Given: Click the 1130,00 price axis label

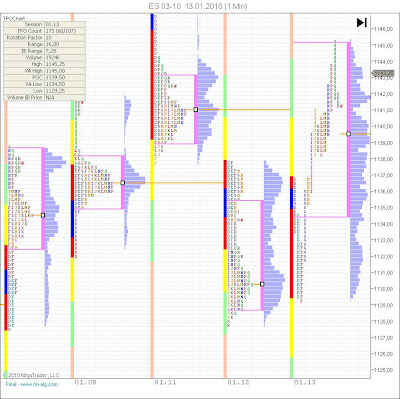Looking at the screenshot, I should [383, 289].
